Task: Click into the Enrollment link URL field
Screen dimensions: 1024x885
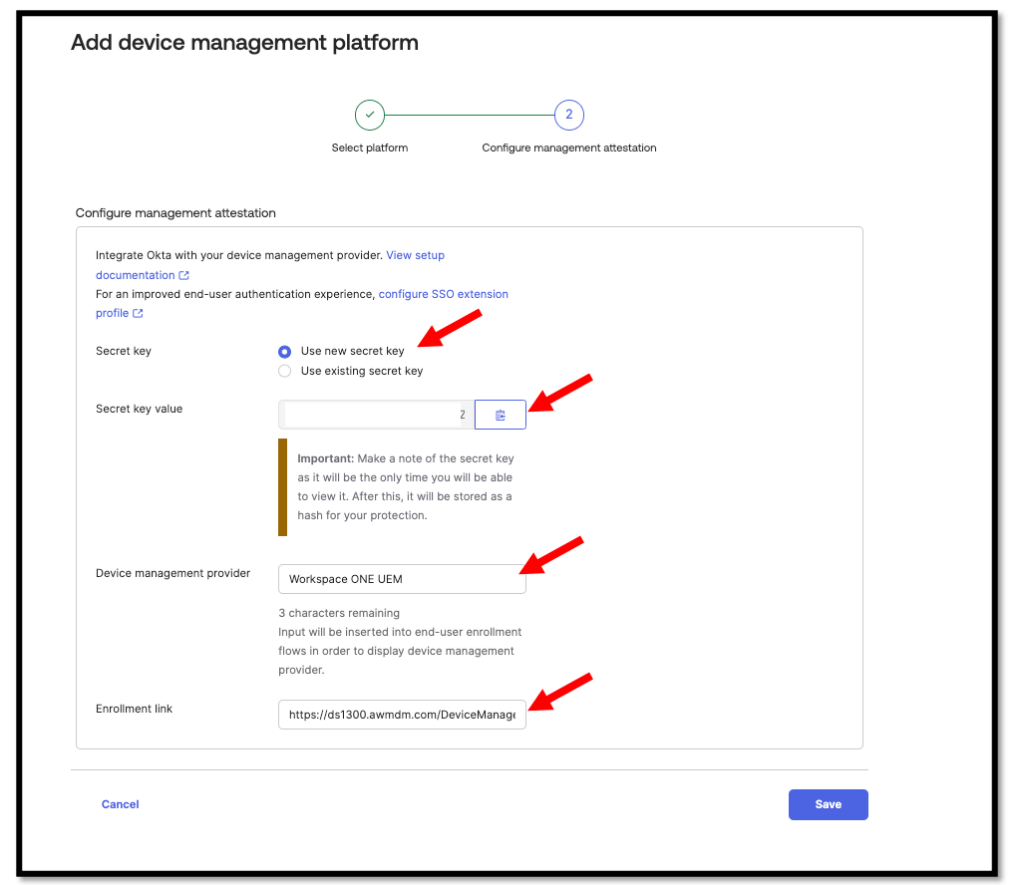Action: click(x=401, y=715)
